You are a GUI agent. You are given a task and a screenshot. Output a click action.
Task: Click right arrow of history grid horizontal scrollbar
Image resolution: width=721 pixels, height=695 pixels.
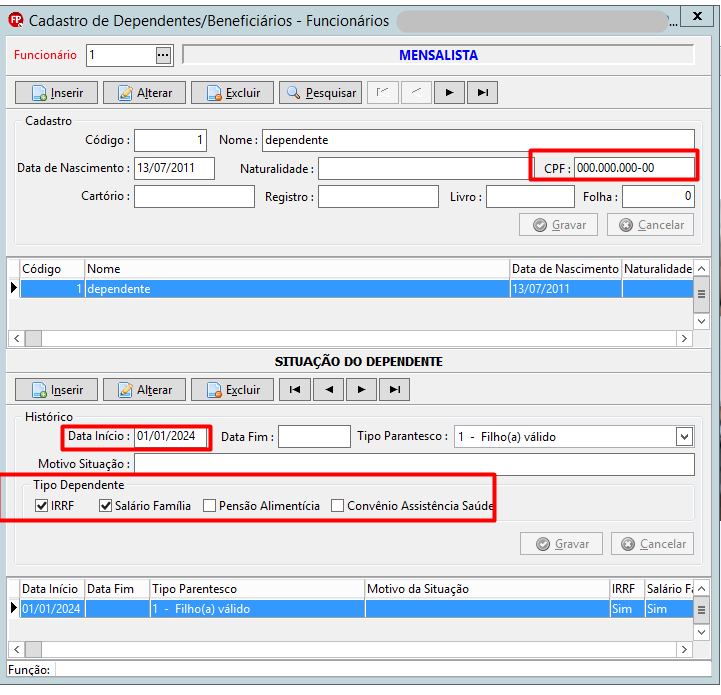pos(684,649)
